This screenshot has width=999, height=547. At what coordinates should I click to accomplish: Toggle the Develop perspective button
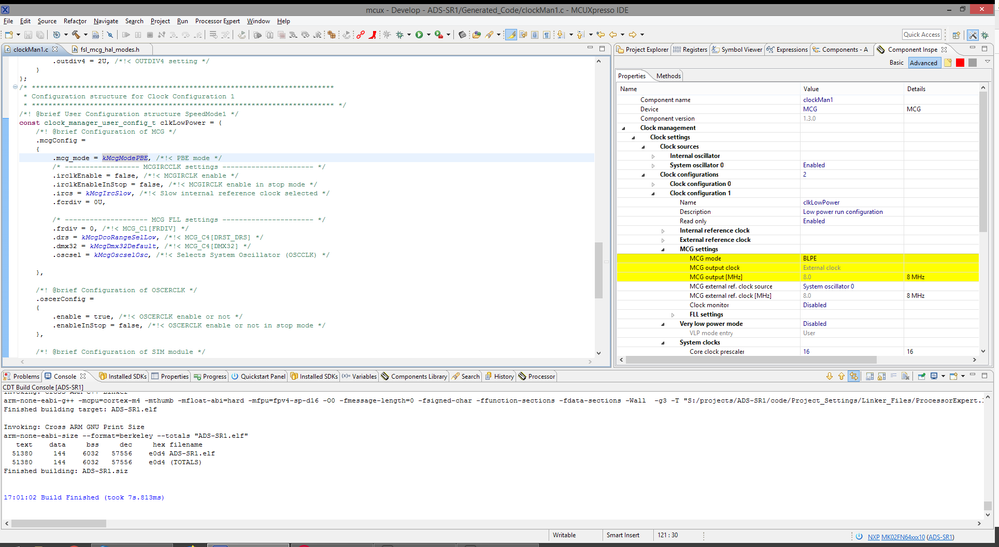973,35
